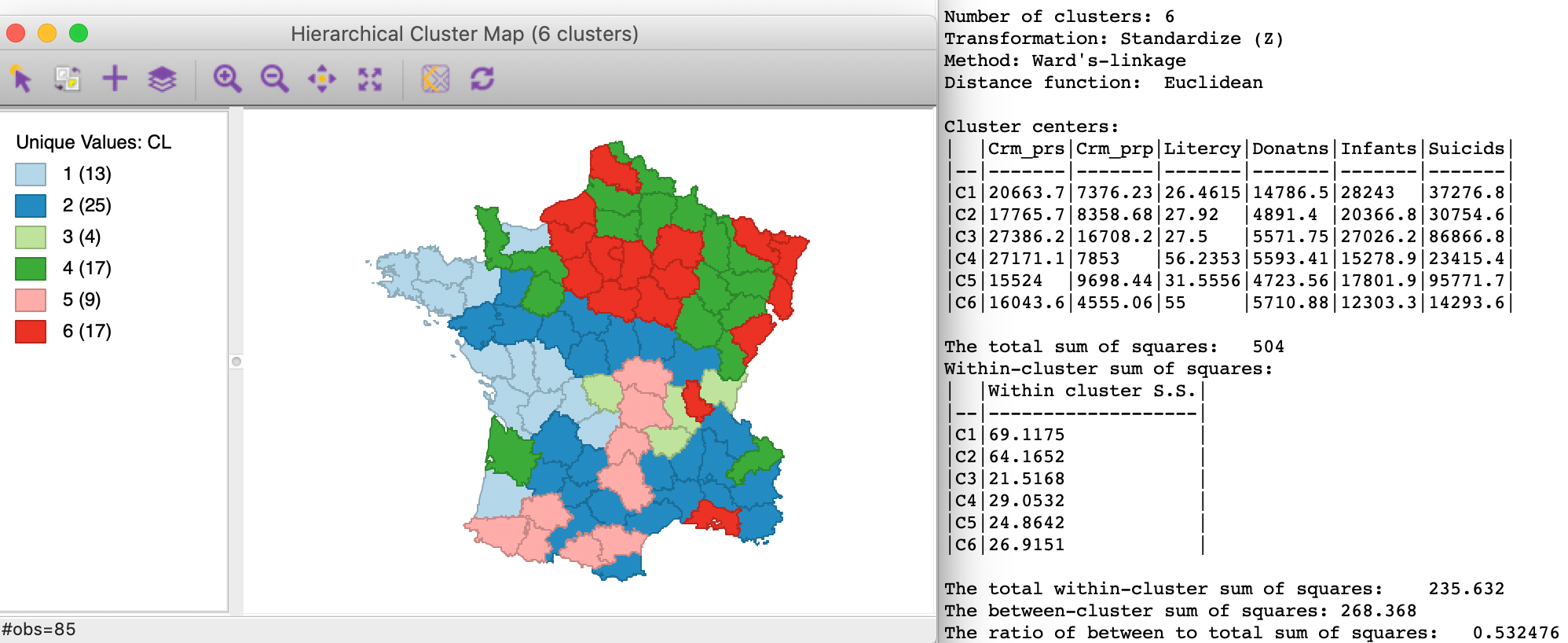Click within-cluster S.S. value 29.0532
The height and width of the screenshot is (643, 1568).
(1026, 501)
